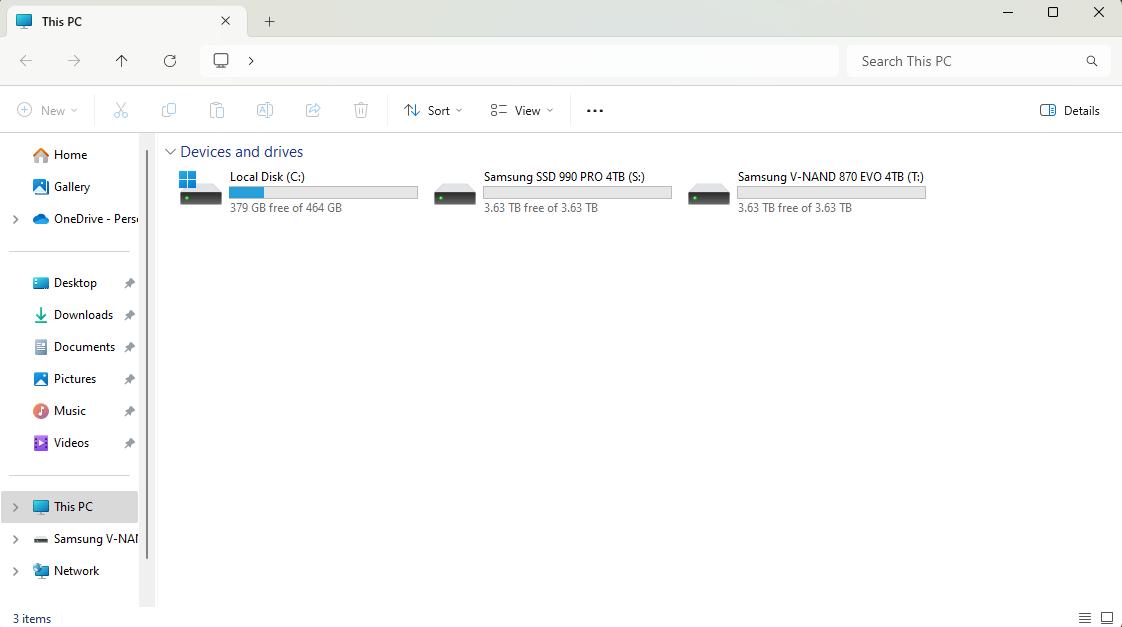
Task: Open the Sort dropdown menu
Action: point(433,110)
